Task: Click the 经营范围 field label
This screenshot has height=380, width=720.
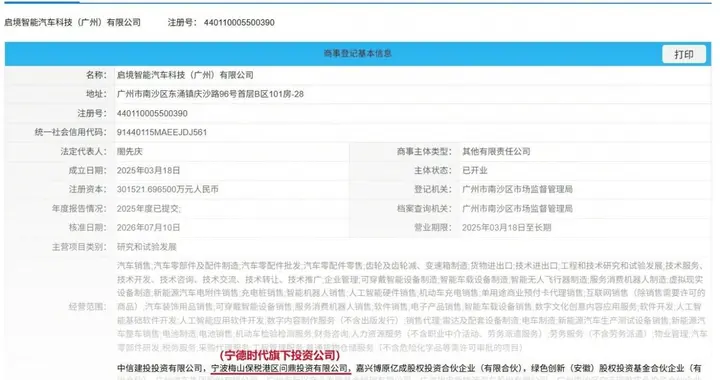Action: point(88,306)
